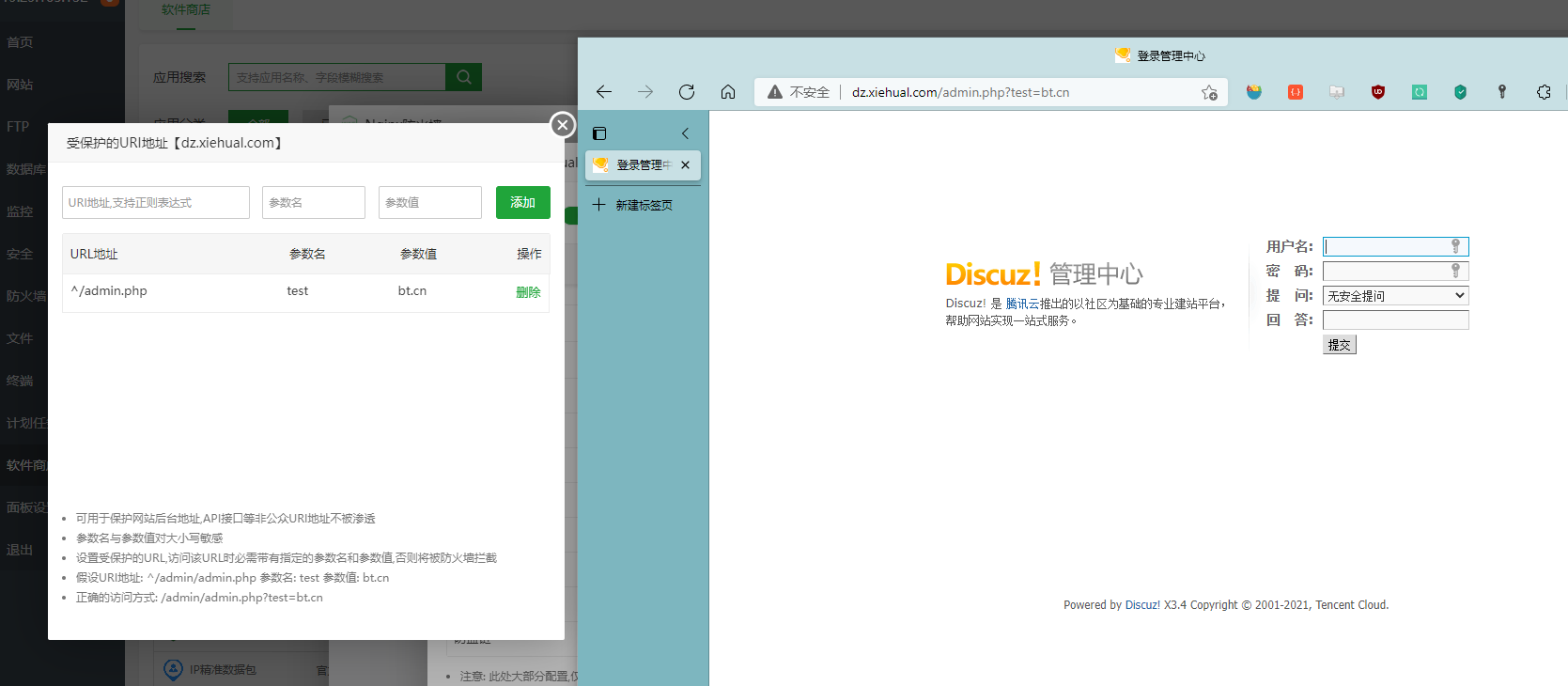Click the address bar URL
Screen dimensions: 1568x686
click(960, 92)
